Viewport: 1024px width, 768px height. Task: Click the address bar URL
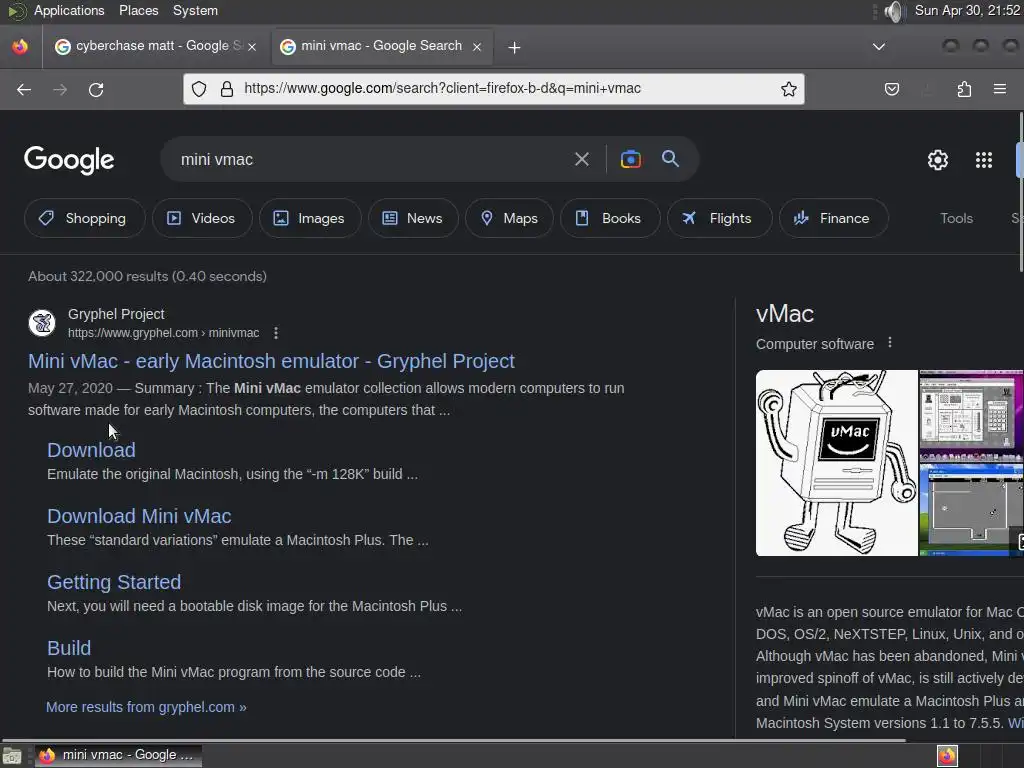pos(442,88)
